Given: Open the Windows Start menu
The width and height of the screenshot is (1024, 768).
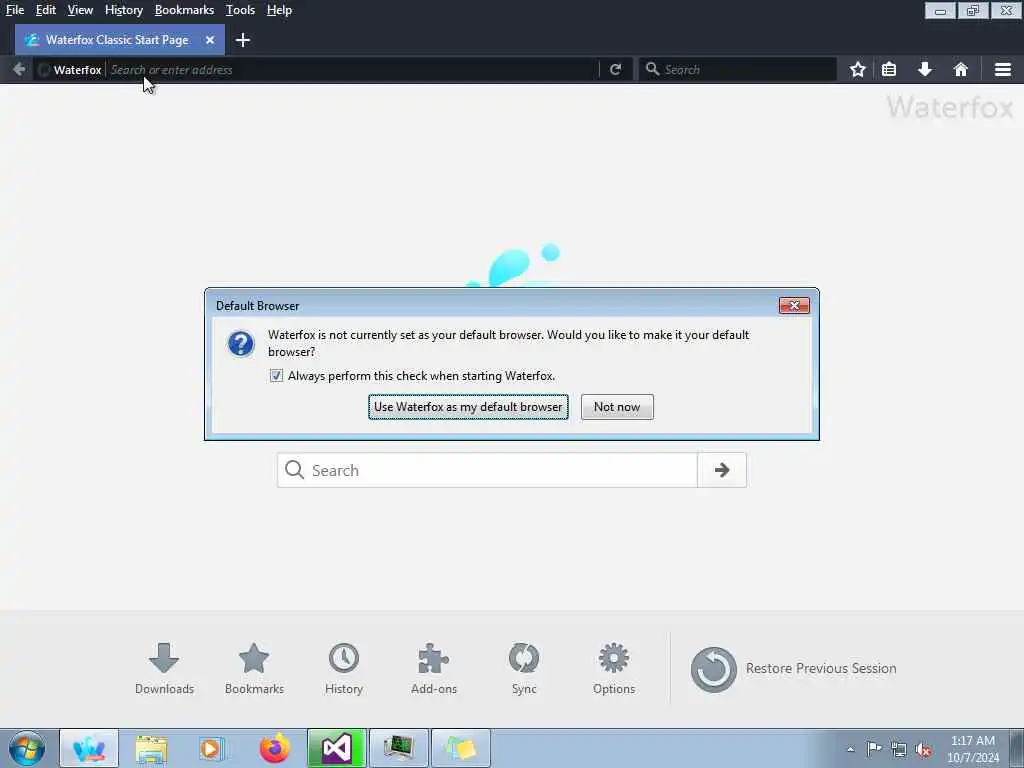Looking at the screenshot, I should pyautogui.click(x=27, y=748).
